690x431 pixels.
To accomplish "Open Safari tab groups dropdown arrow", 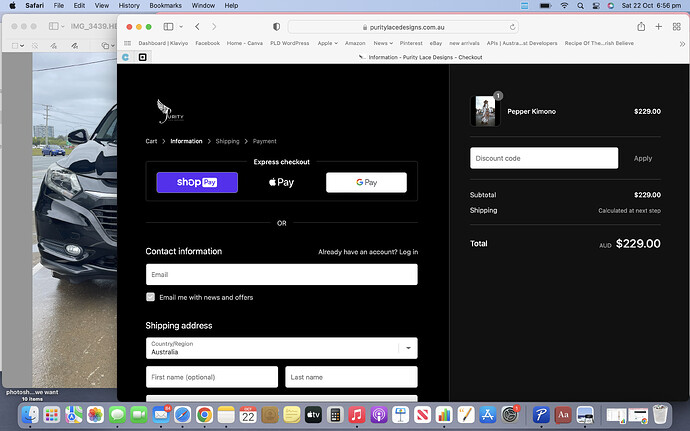I will tap(181, 27).
